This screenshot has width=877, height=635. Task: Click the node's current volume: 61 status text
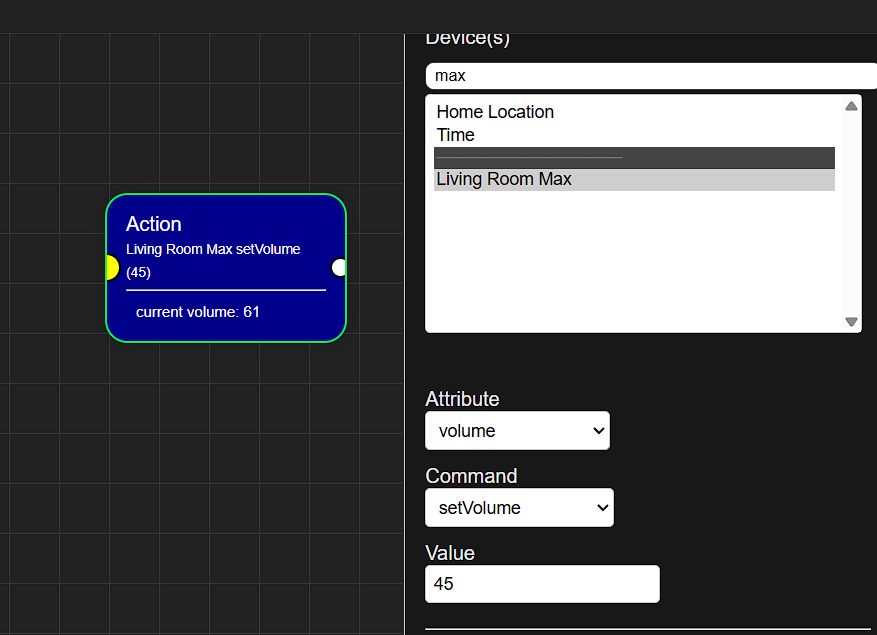click(198, 312)
